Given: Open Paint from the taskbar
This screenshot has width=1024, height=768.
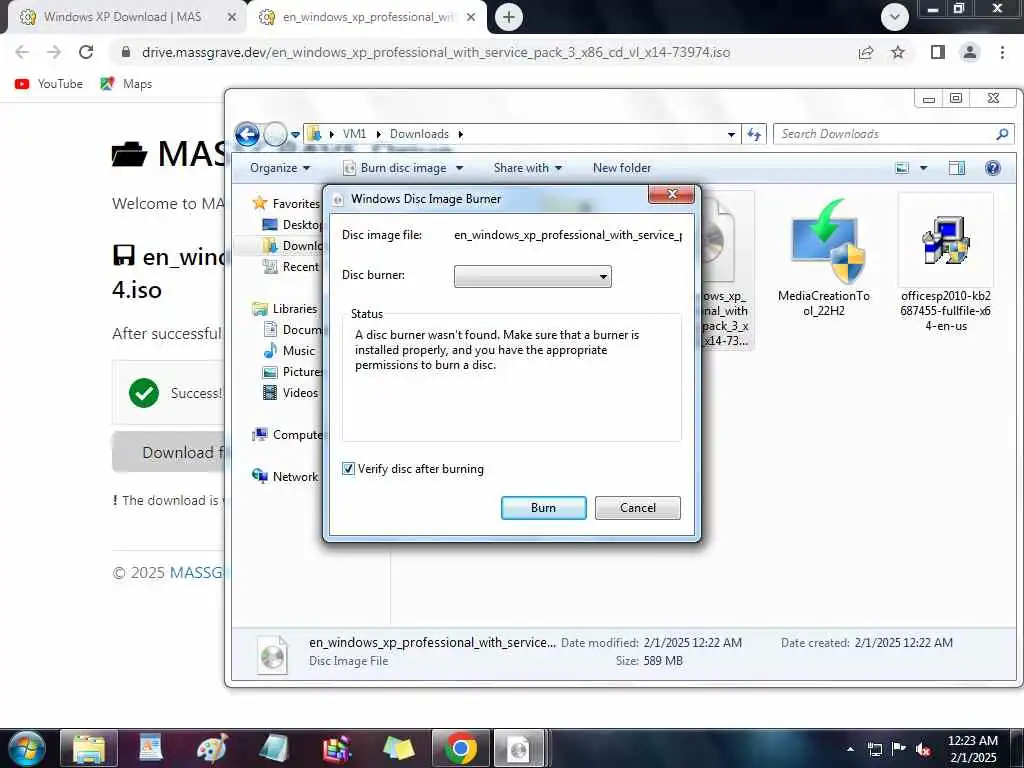Looking at the screenshot, I should 212,748.
